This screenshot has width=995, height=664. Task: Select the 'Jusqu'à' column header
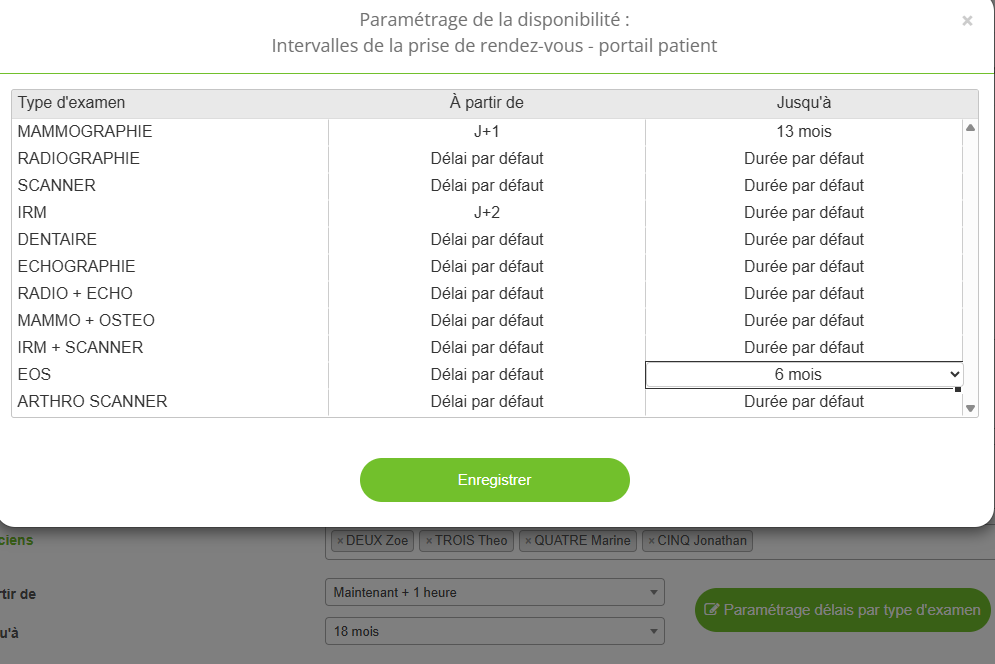point(804,103)
